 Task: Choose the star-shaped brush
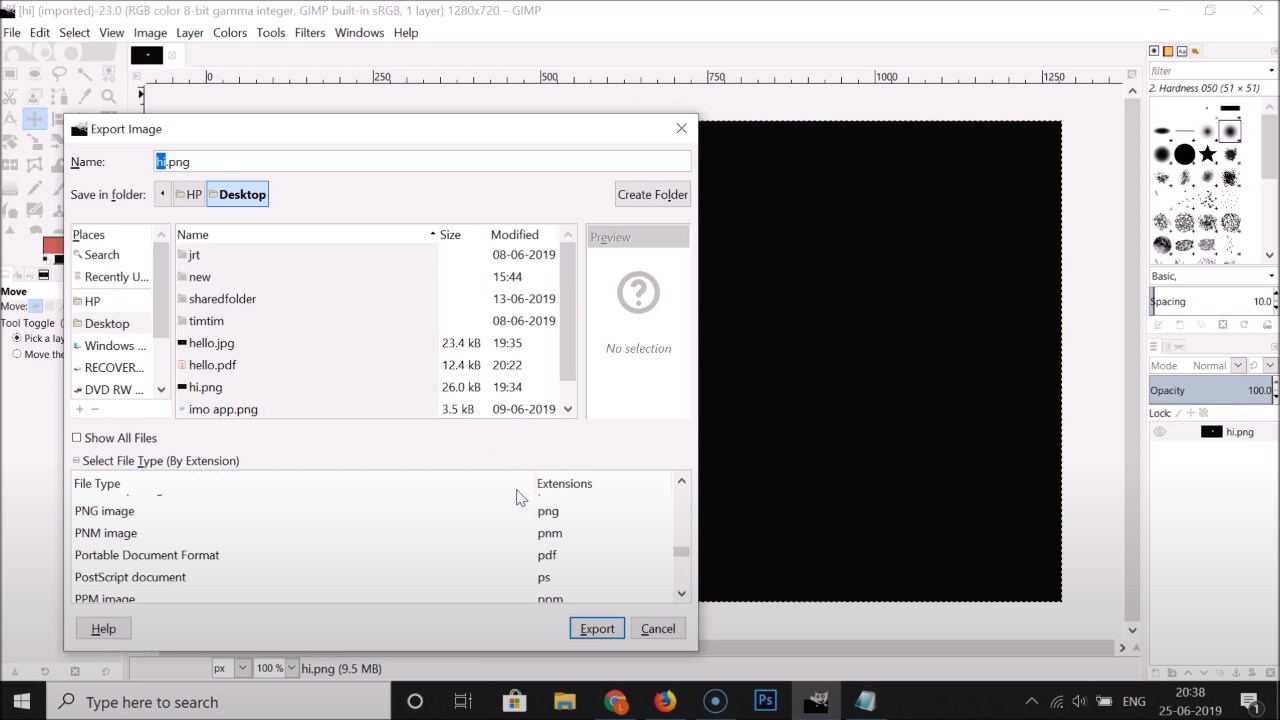pos(1207,154)
